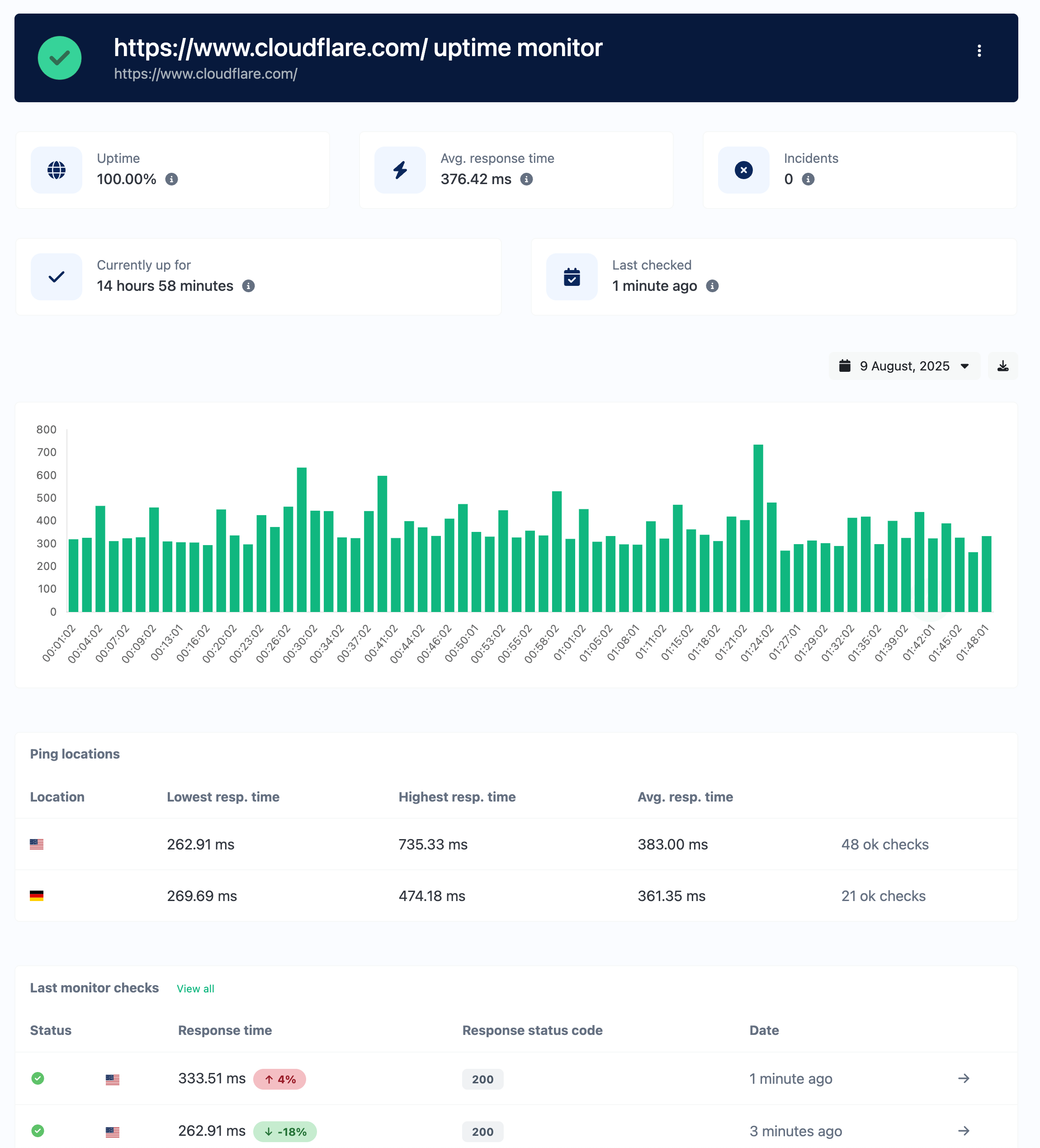Click the 48 ok checks link
The height and width of the screenshot is (1148, 1040).
tap(884, 844)
